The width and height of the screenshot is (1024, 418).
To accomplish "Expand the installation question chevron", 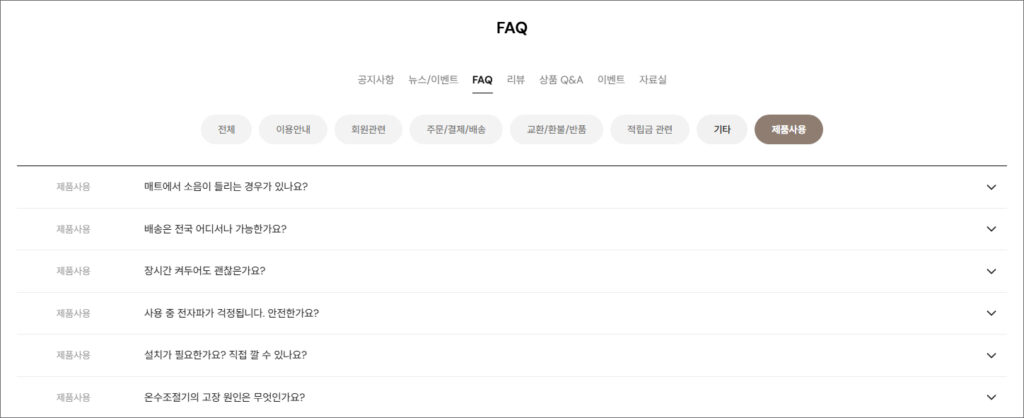I will point(991,355).
